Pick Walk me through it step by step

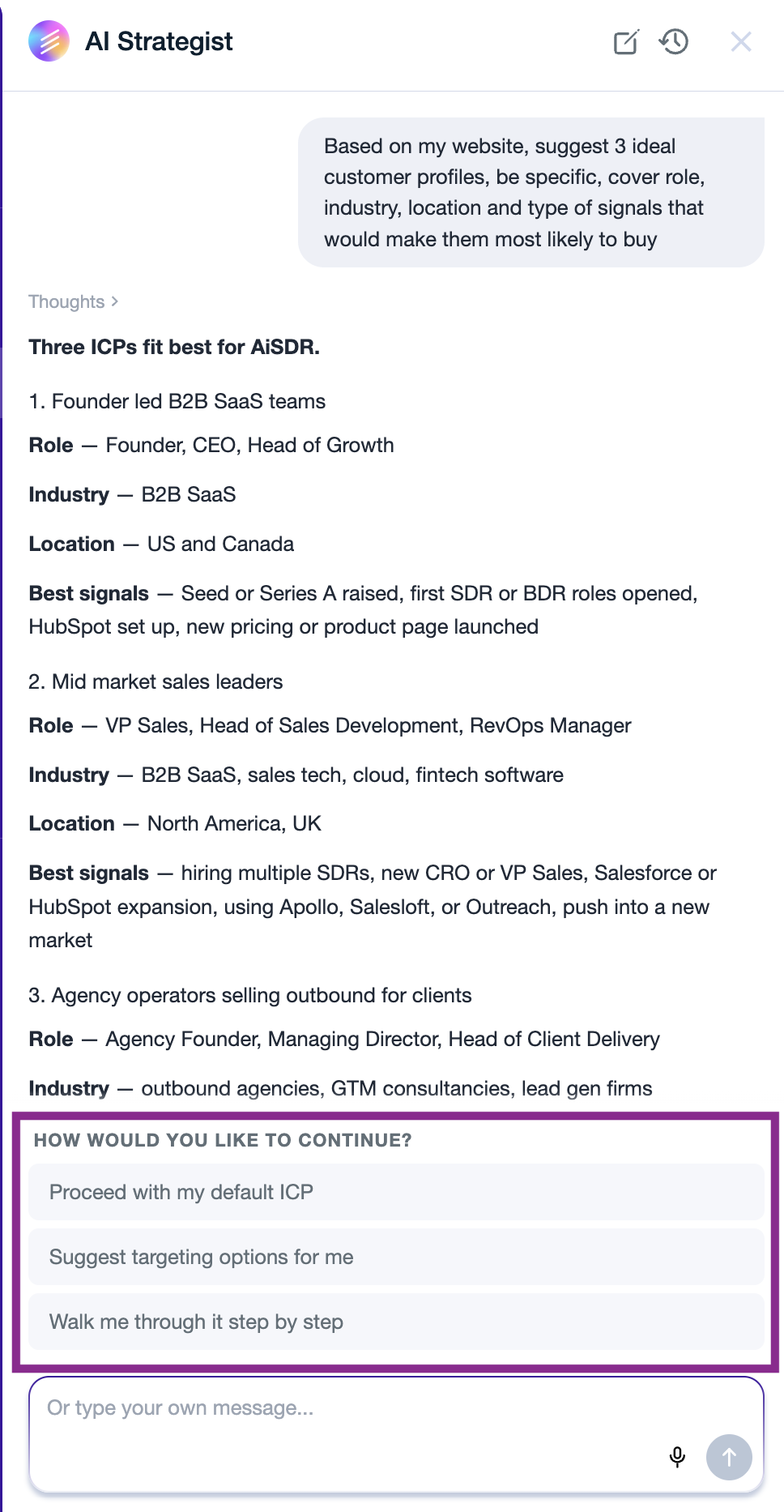coord(396,1322)
